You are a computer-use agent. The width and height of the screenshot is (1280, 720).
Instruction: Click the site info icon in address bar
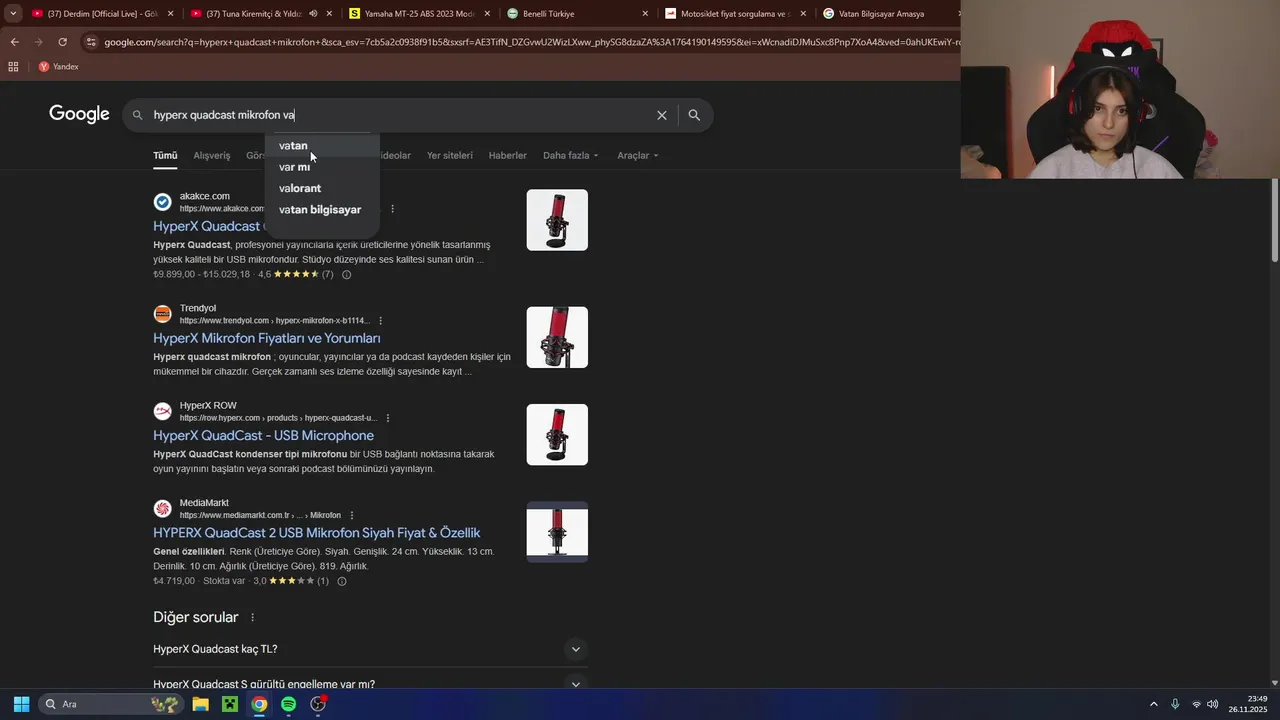(x=91, y=42)
